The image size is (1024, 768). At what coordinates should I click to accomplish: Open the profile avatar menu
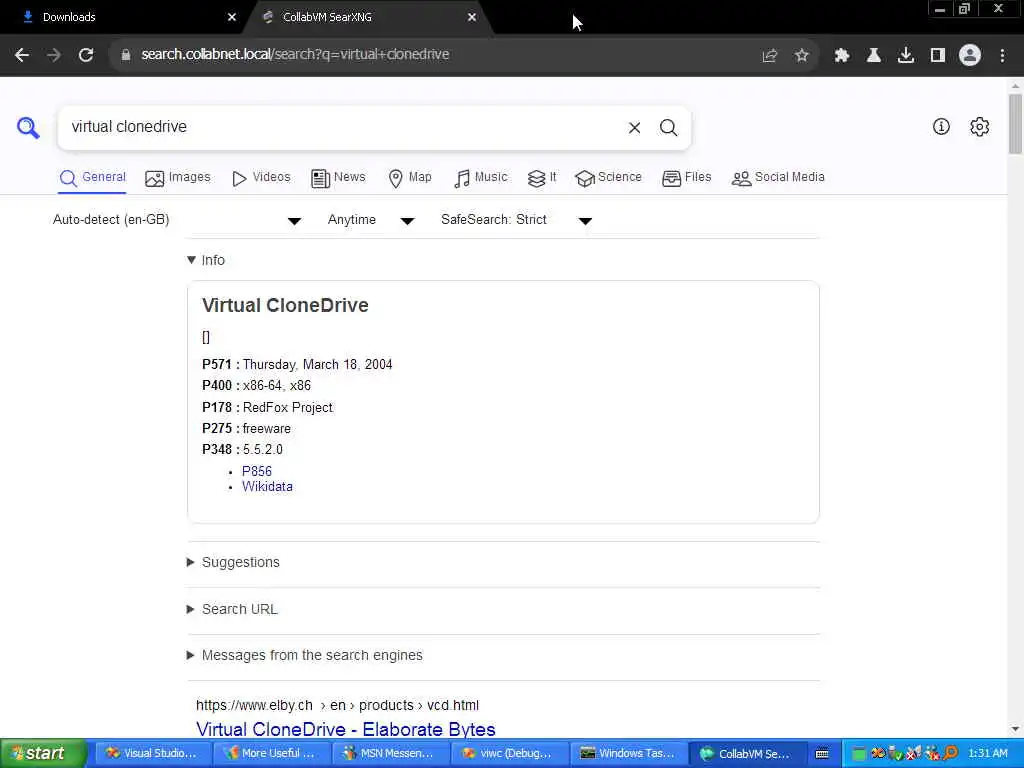[x=970, y=56]
